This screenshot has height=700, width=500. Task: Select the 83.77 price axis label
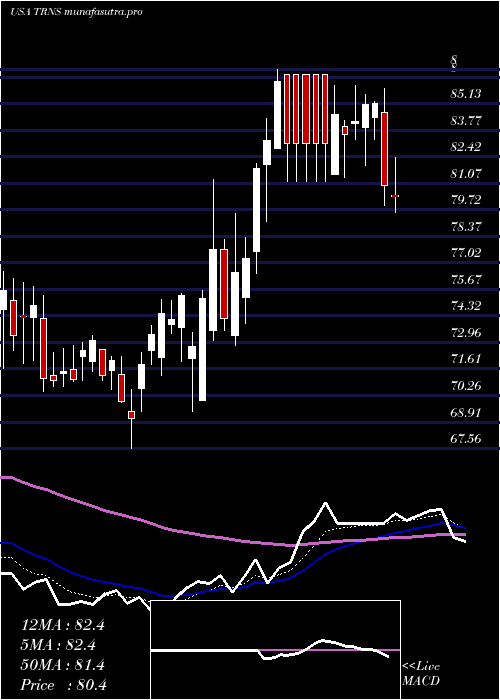[x=466, y=120]
